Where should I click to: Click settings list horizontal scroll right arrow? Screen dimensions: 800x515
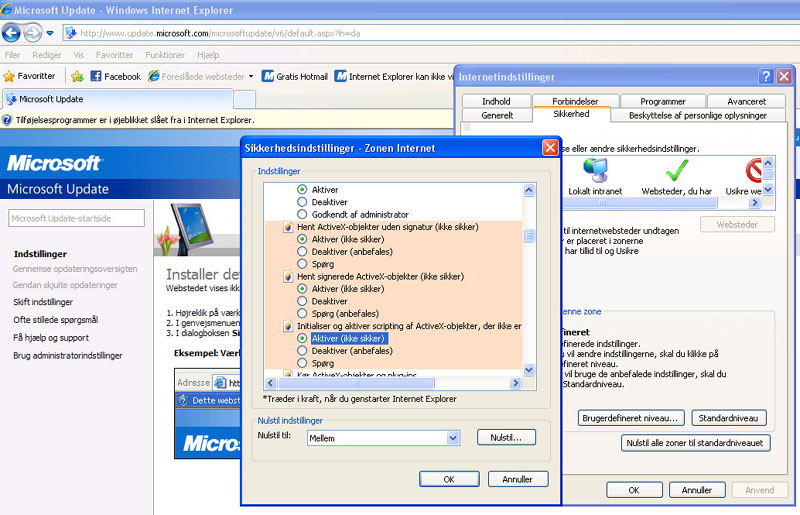tap(515, 383)
